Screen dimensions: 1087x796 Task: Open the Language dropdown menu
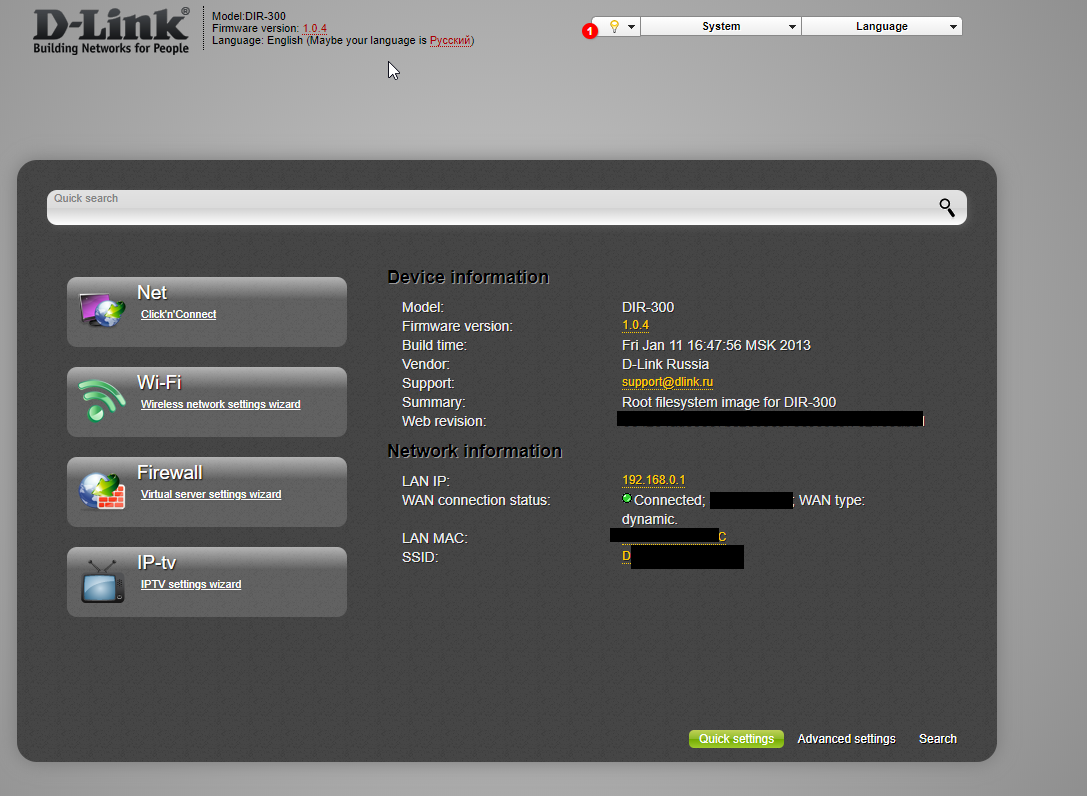click(882, 26)
